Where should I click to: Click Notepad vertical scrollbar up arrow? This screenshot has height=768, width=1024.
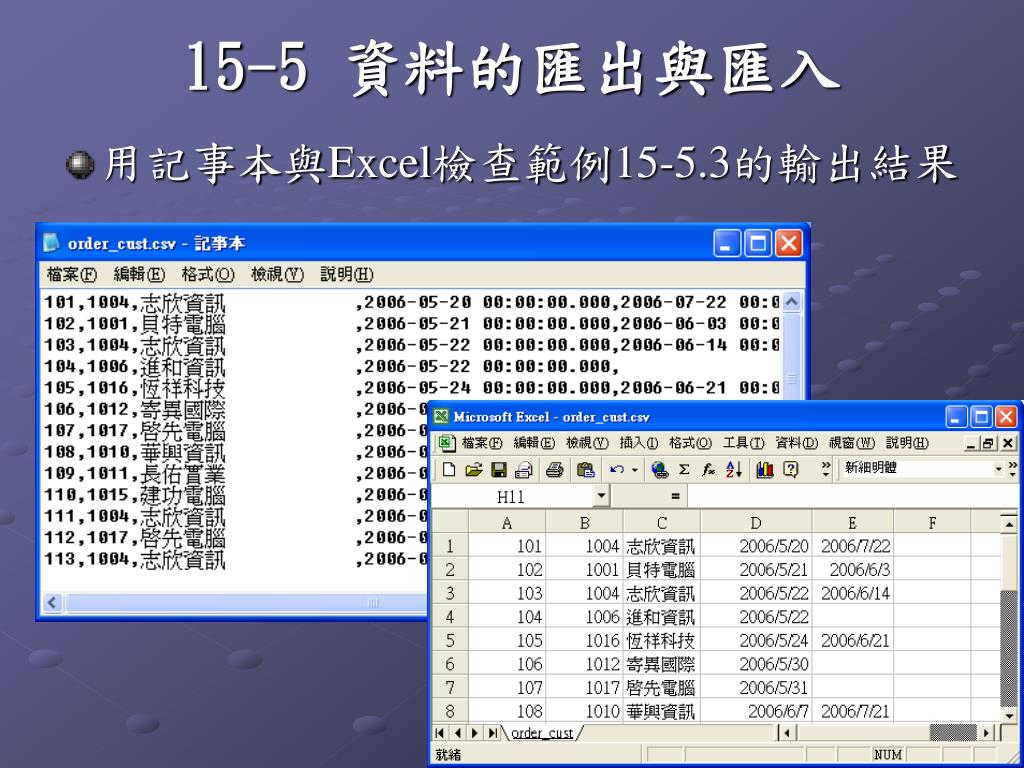[792, 302]
